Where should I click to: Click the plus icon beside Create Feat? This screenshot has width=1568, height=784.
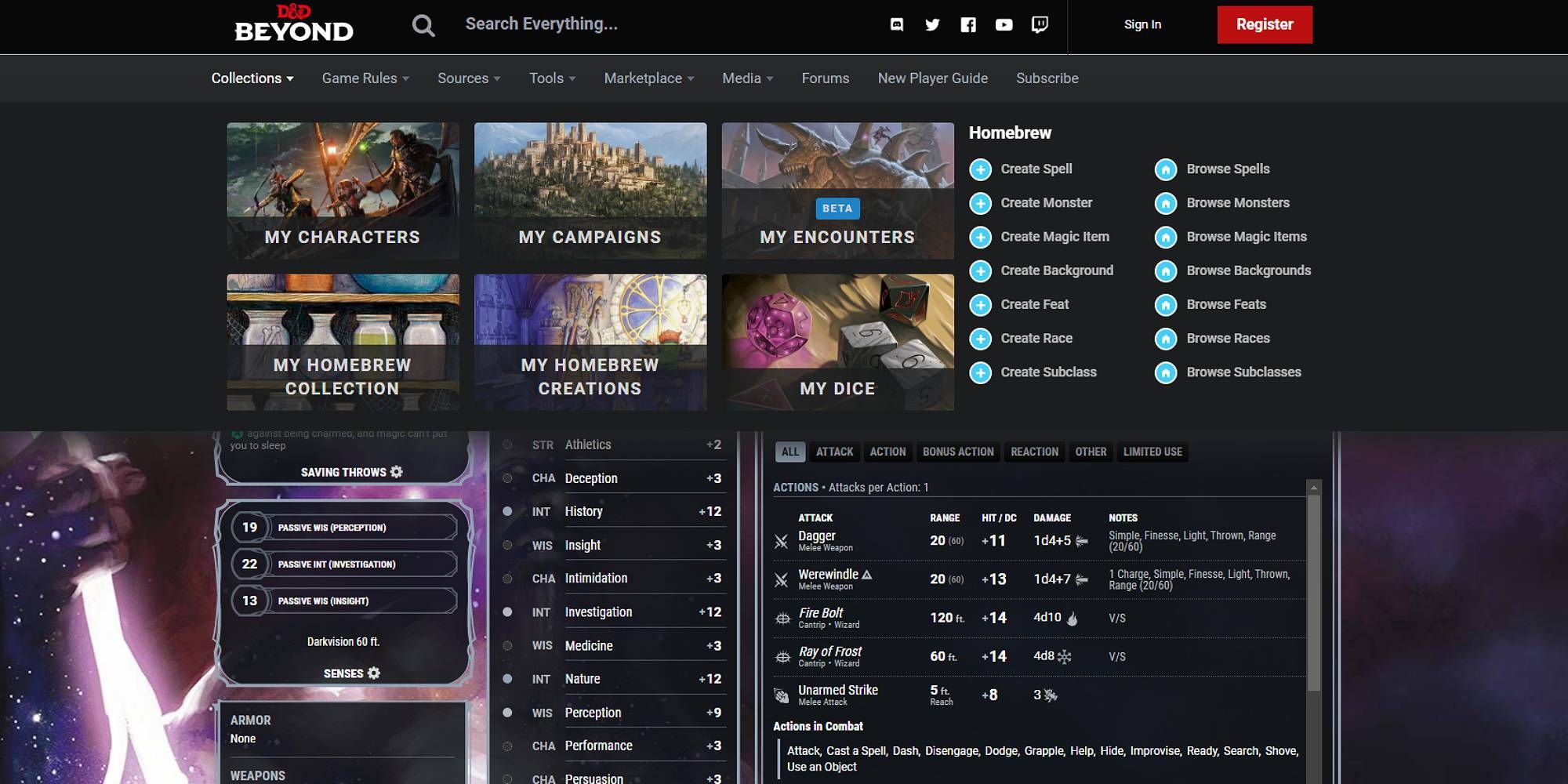(980, 304)
